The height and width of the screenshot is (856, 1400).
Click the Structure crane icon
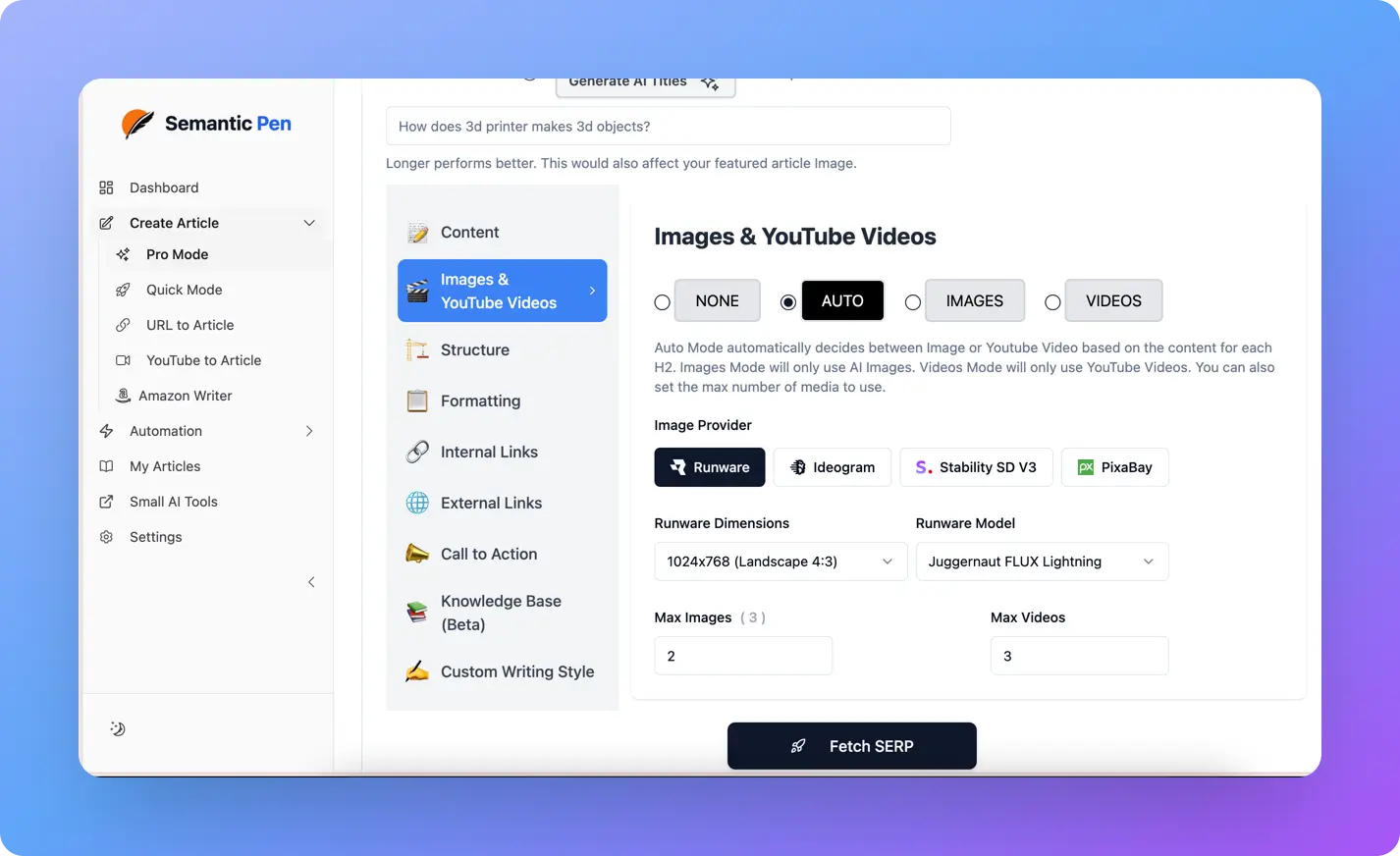(417, 350)
